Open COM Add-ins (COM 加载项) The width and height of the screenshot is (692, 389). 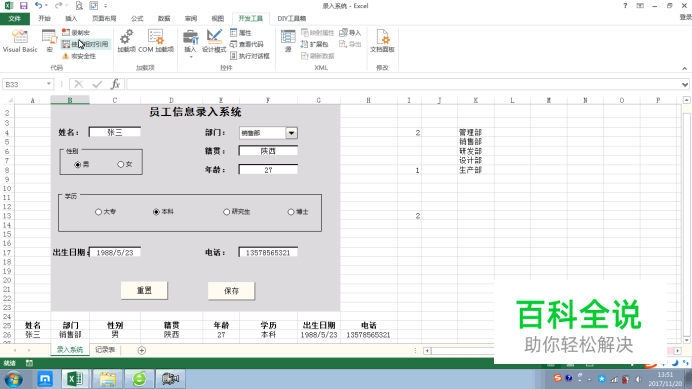[x=156, y=41]
